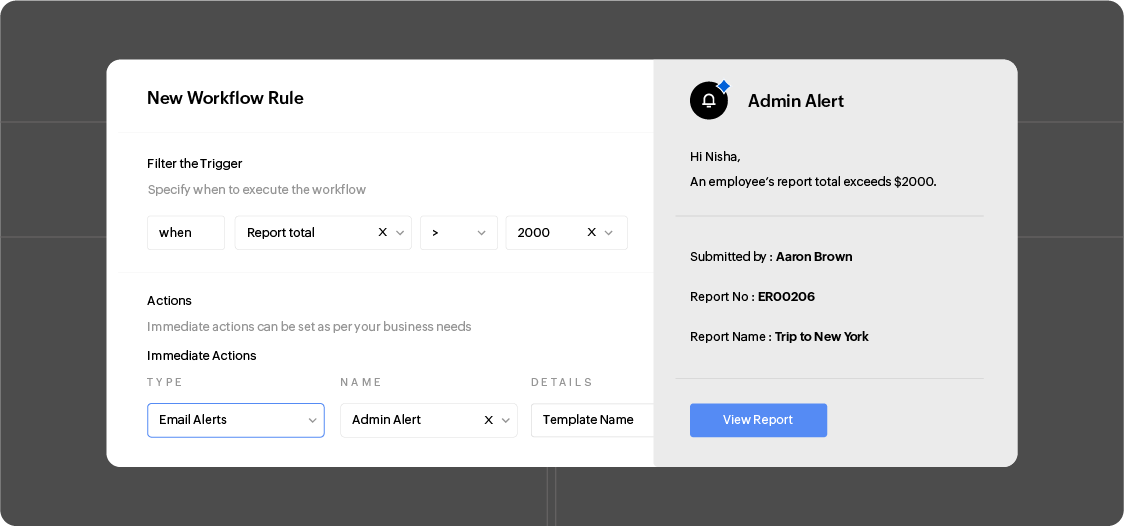Expand the Report total dropdown arrow

pos(400,233)
